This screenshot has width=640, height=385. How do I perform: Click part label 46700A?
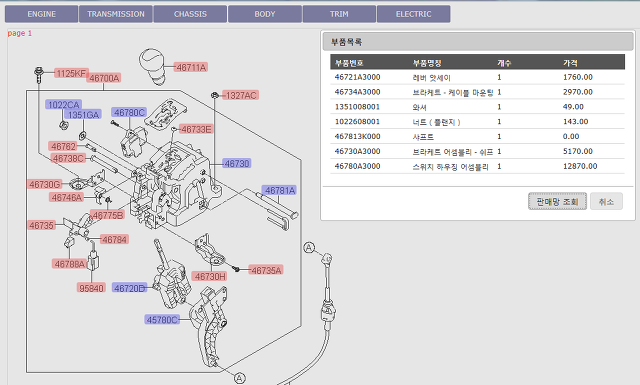pyautogui.click(x=104, y=78)
